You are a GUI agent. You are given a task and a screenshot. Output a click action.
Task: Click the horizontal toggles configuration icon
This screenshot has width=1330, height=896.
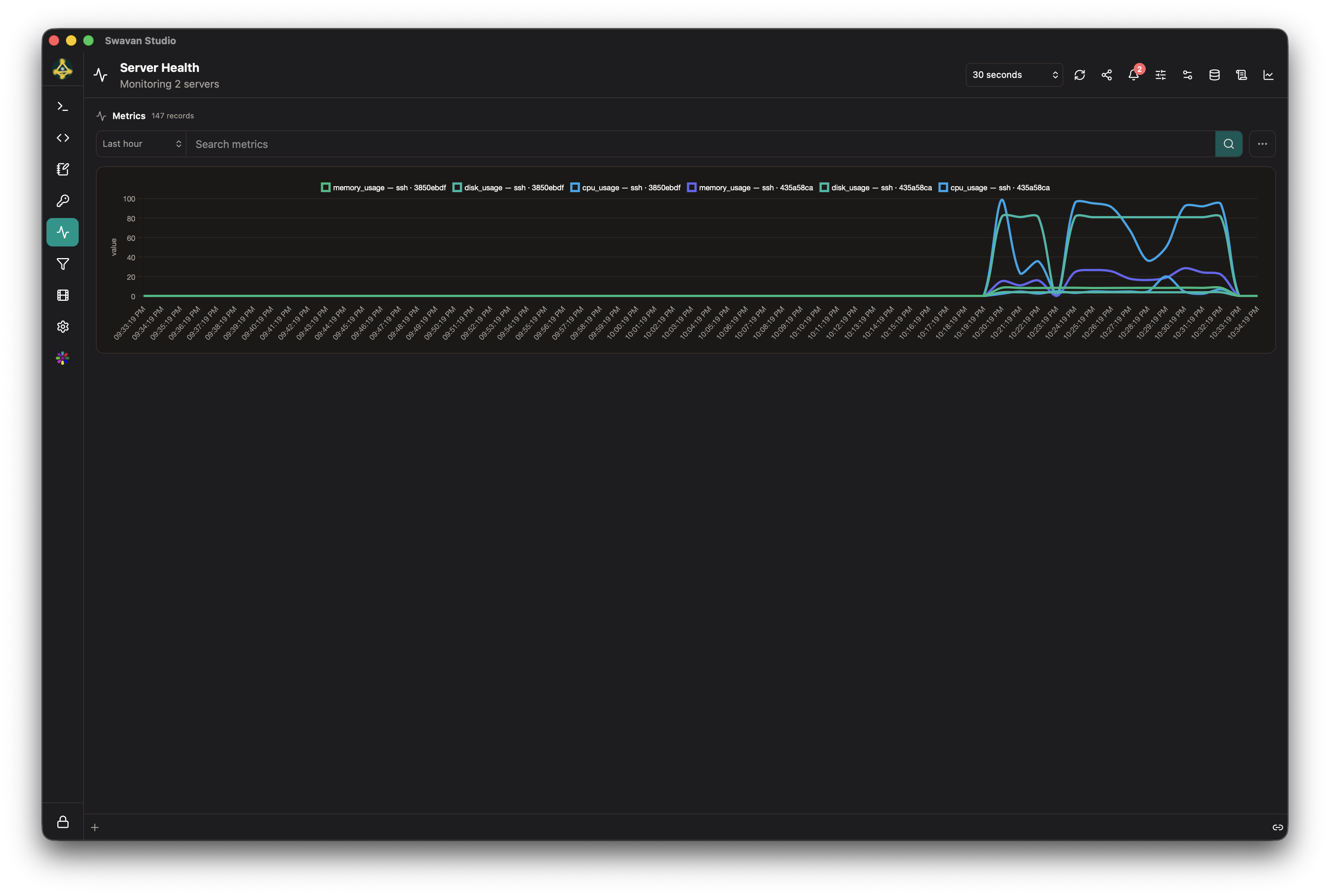tap(1188, 75)
